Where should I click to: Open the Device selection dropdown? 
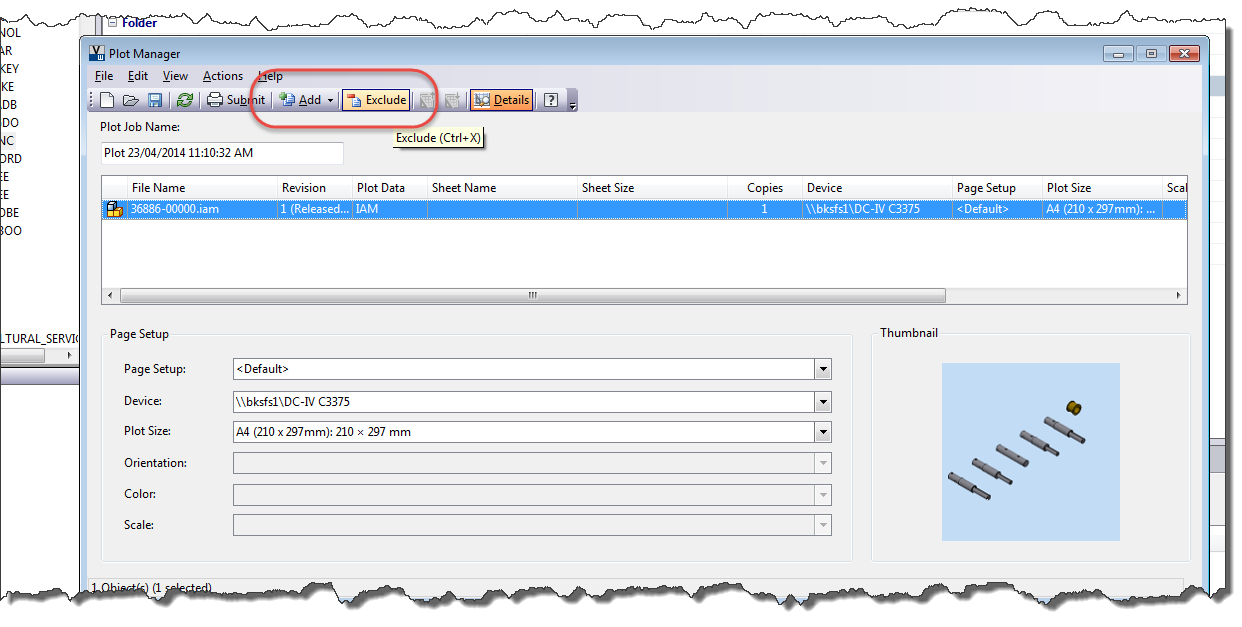click(822, 400)
